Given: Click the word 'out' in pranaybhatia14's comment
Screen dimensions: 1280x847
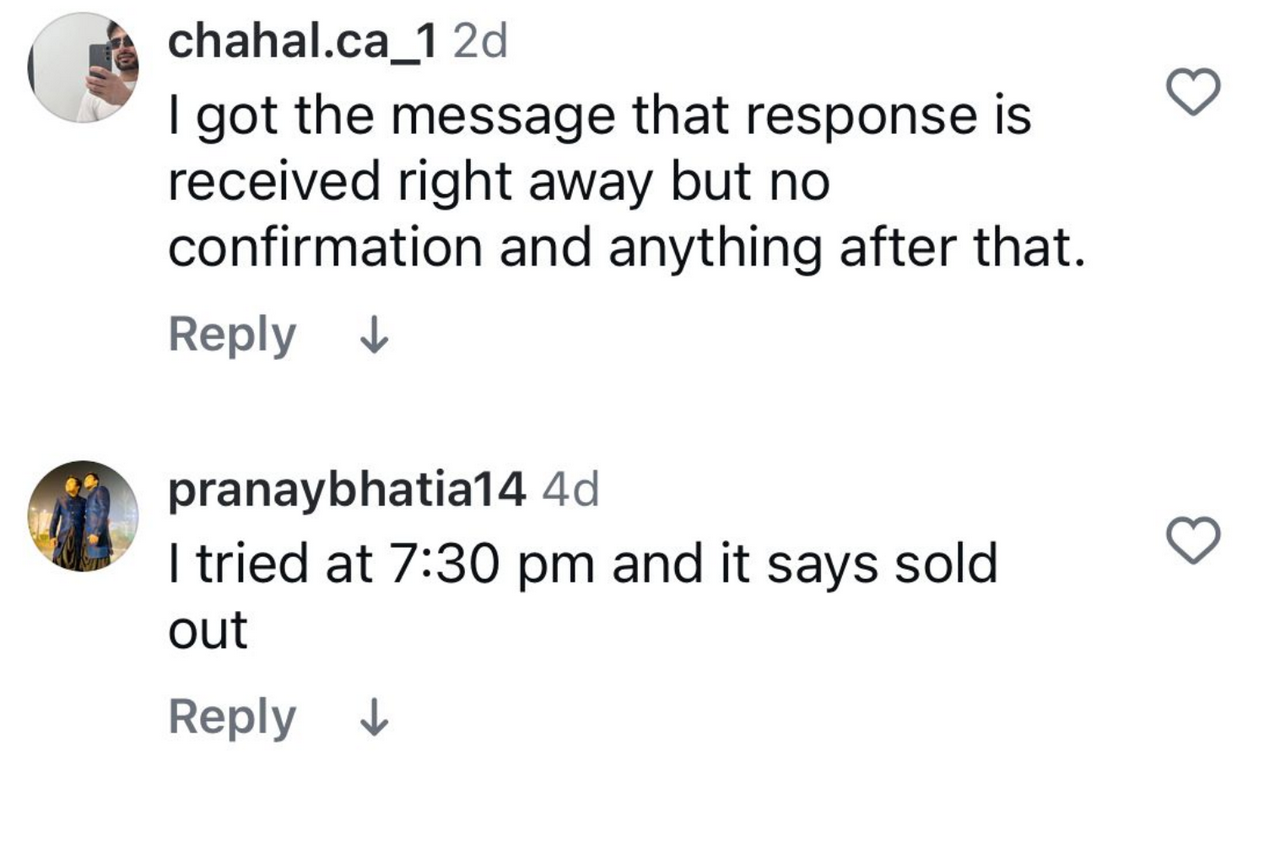Looking at the screenshot, I should 208,632.
